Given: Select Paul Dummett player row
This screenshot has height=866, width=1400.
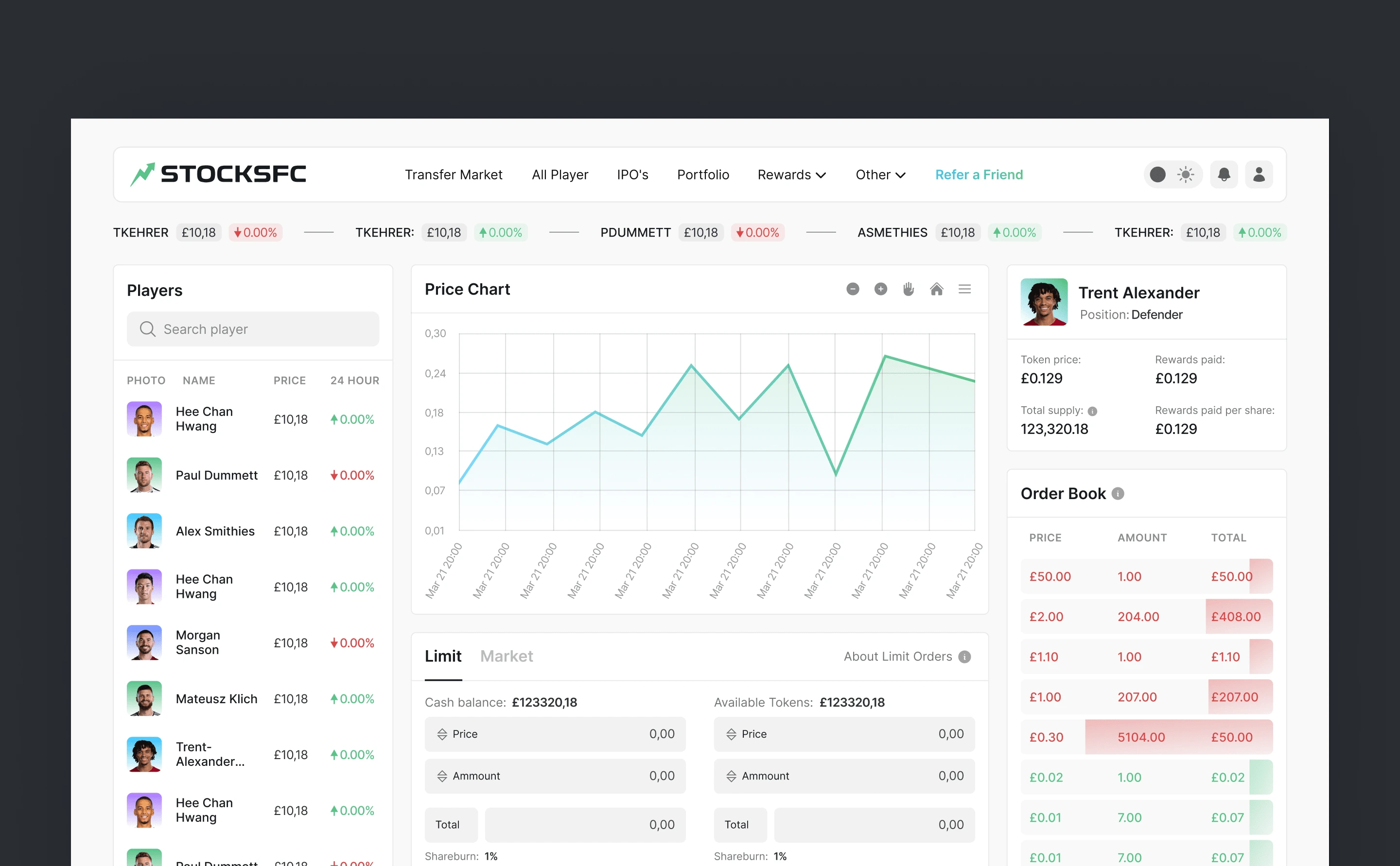Looking at the screenshot, I should (x=253, y=475).
